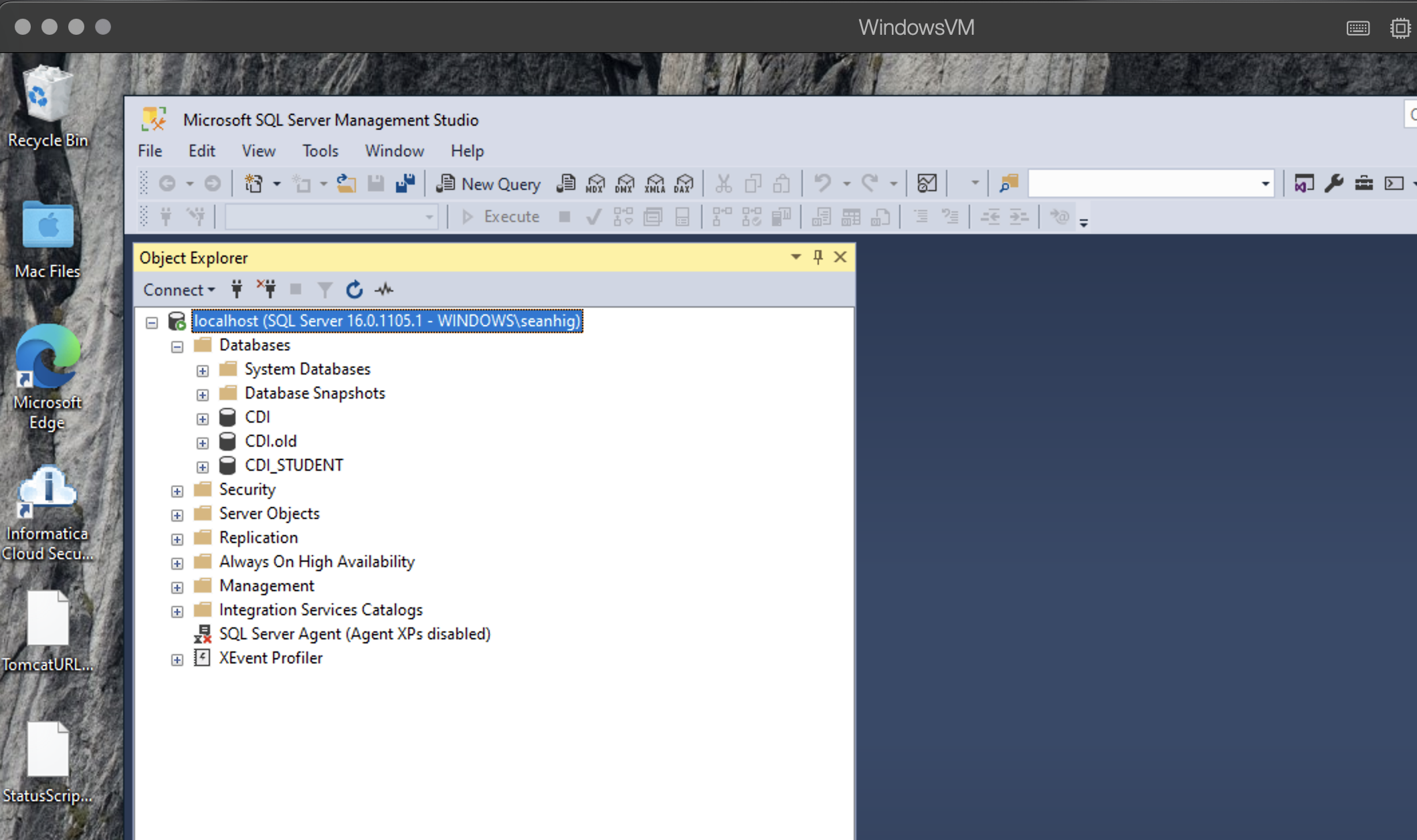The image size is (1417, 840).
Task: Click Object Explorer Activity Monitor pulse icon
Action: pos(384,290)
